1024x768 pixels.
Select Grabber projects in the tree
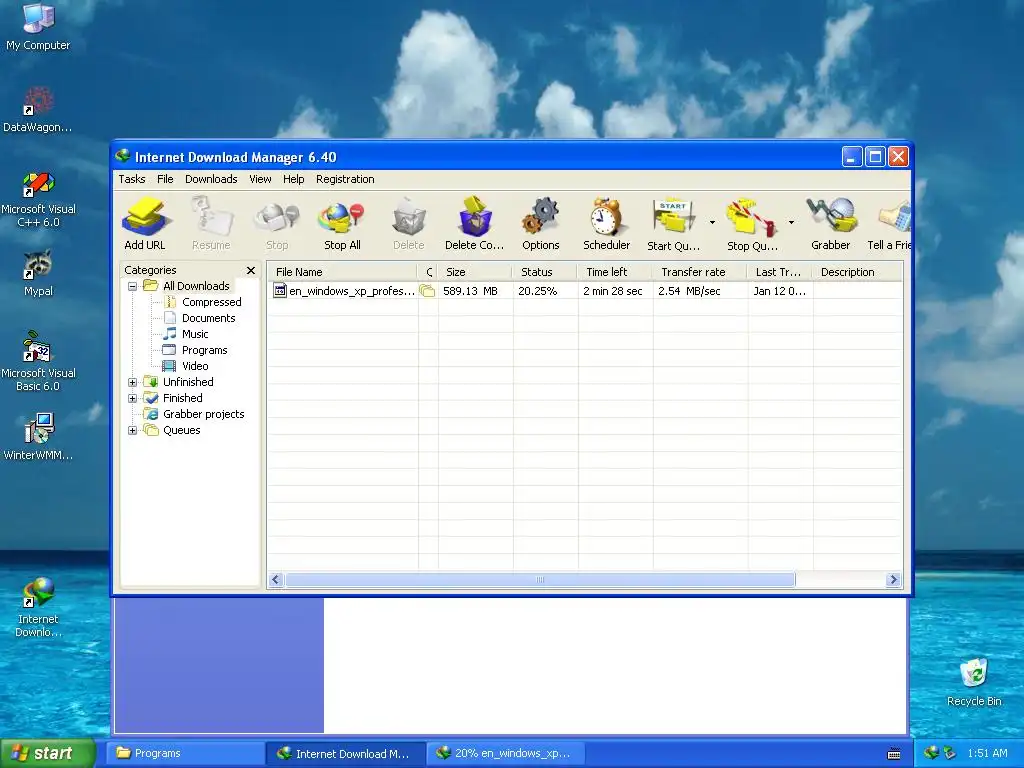coord(203,414)
